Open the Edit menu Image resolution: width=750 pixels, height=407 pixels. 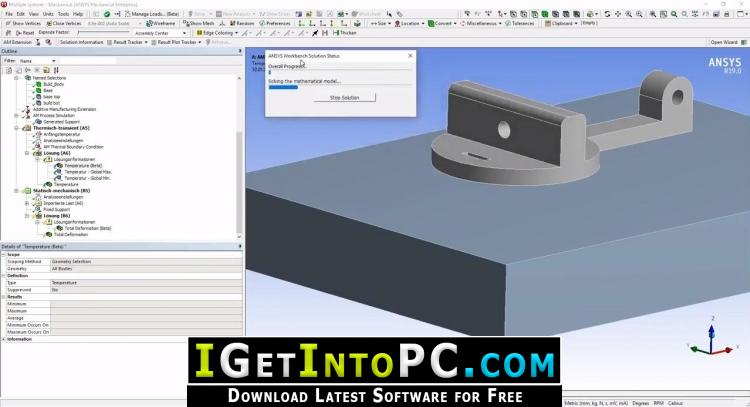pos(21,14)
